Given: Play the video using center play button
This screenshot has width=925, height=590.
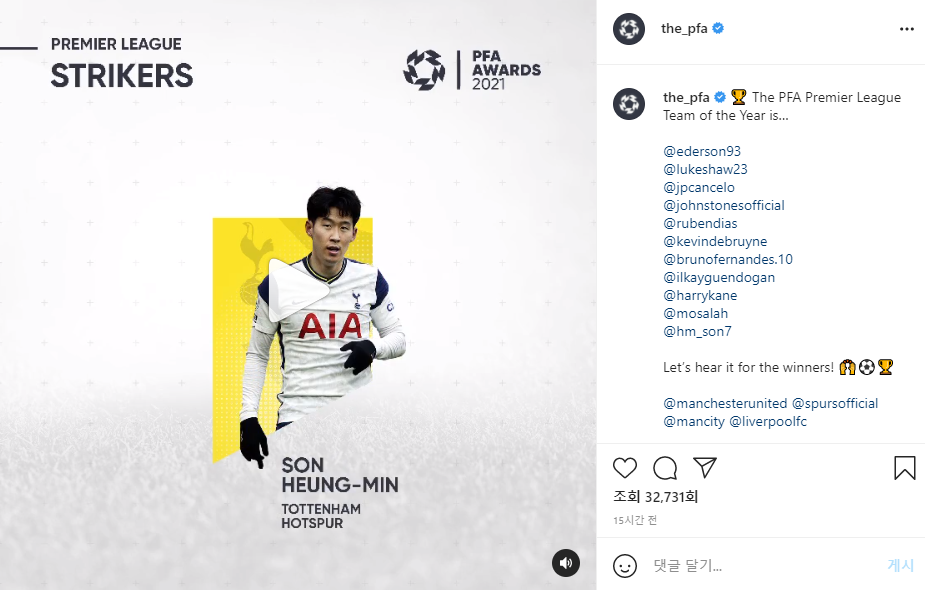Looking at the screenshot, I should point(298,290).
